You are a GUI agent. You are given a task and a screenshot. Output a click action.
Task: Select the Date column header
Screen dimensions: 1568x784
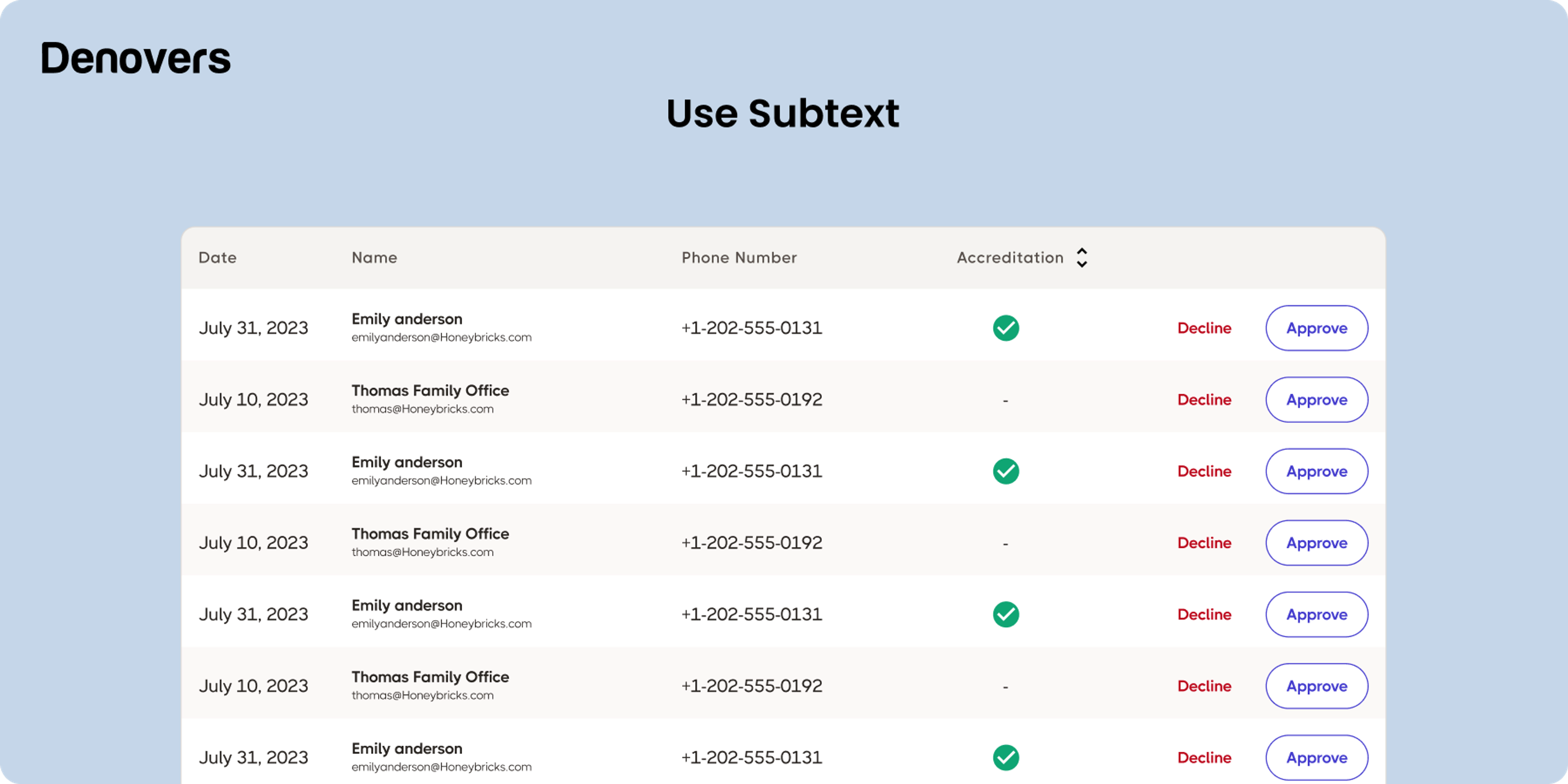point(217,258)
